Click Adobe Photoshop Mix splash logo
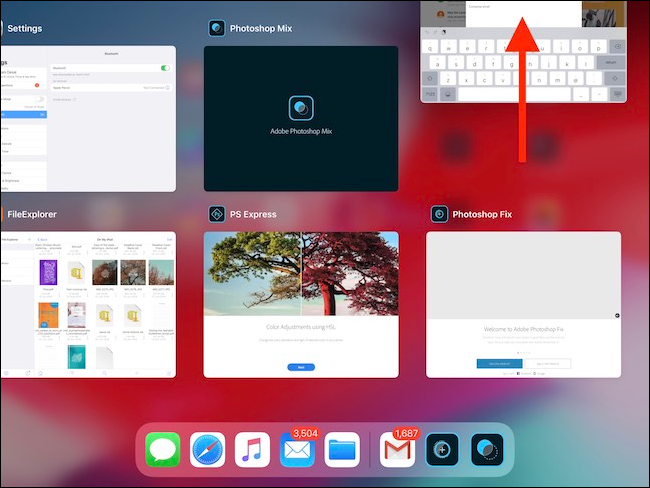Viewport: 650px width, 488px height. [x=301, y=108]
